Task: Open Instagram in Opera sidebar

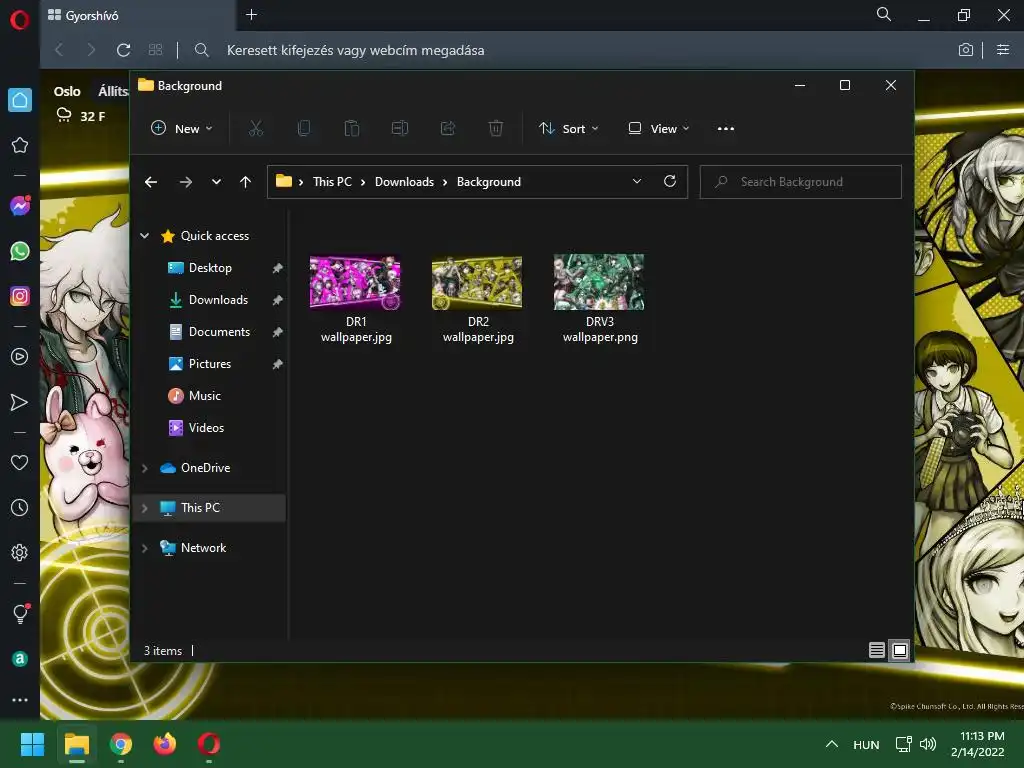Action: click(x=20, y=296)
